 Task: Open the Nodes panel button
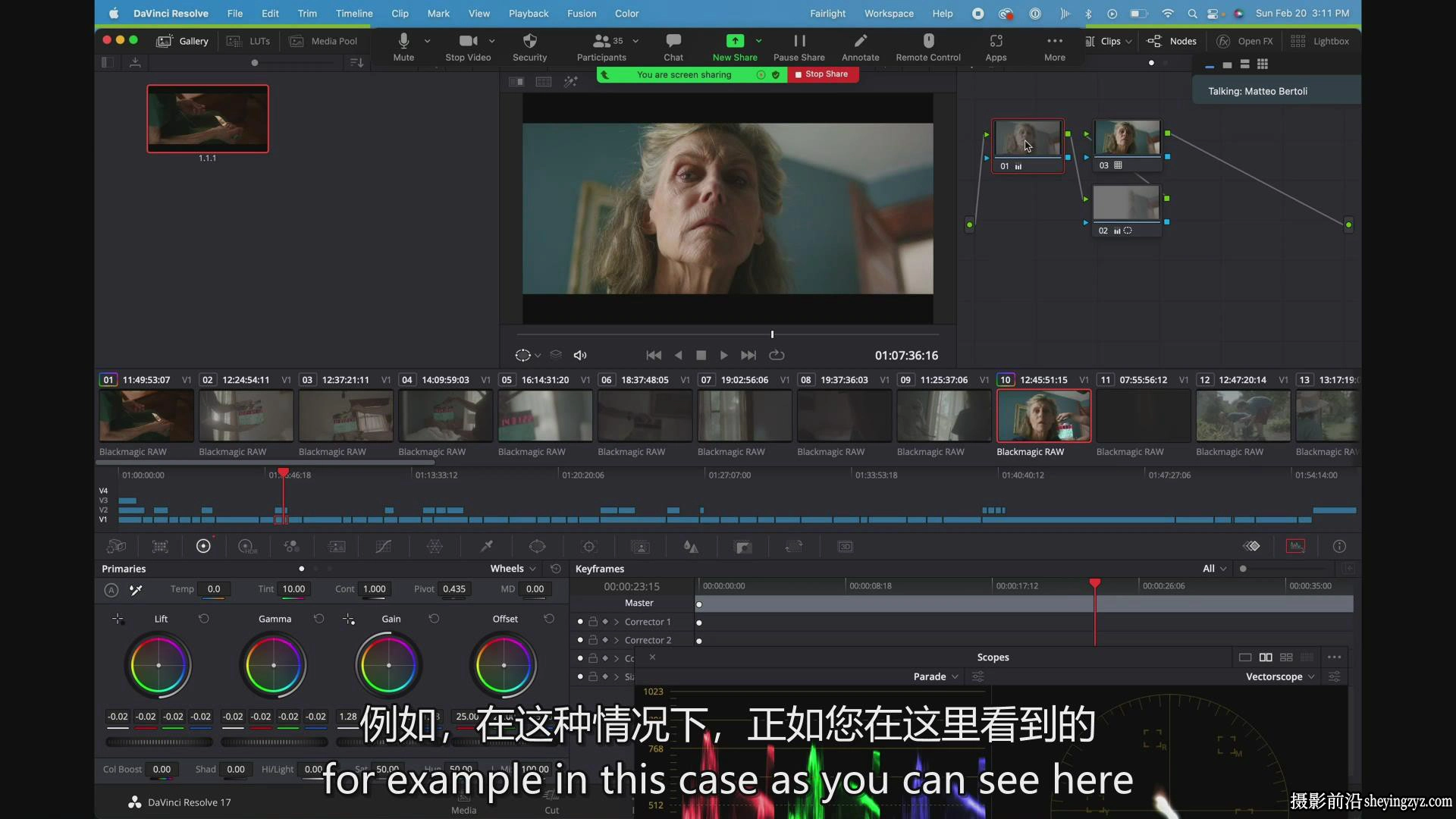[1172, 41]
